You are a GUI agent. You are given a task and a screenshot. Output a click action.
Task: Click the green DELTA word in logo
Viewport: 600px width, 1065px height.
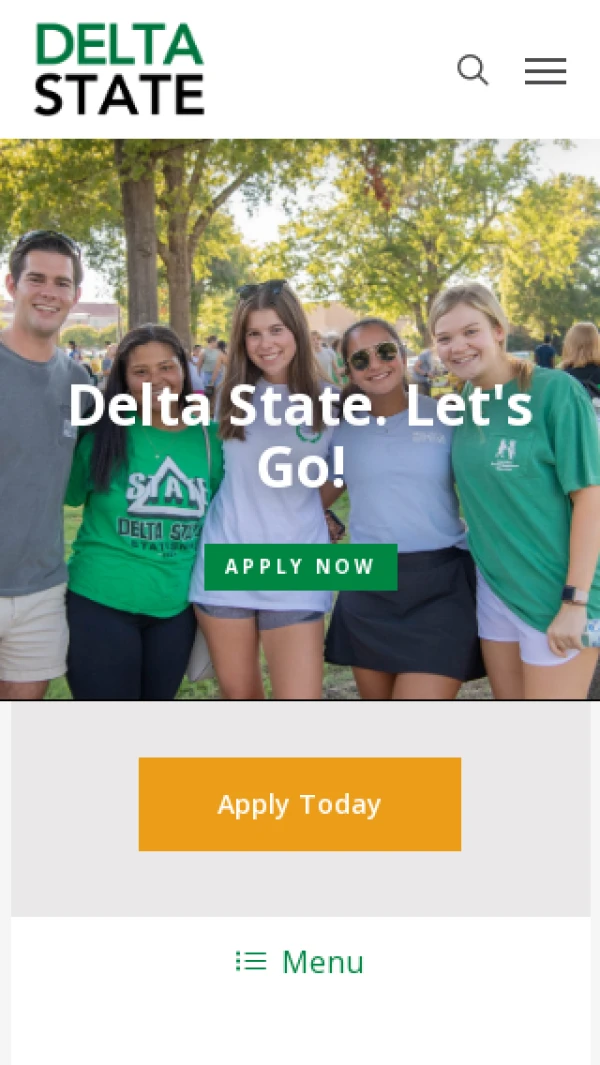coord(120,44)
